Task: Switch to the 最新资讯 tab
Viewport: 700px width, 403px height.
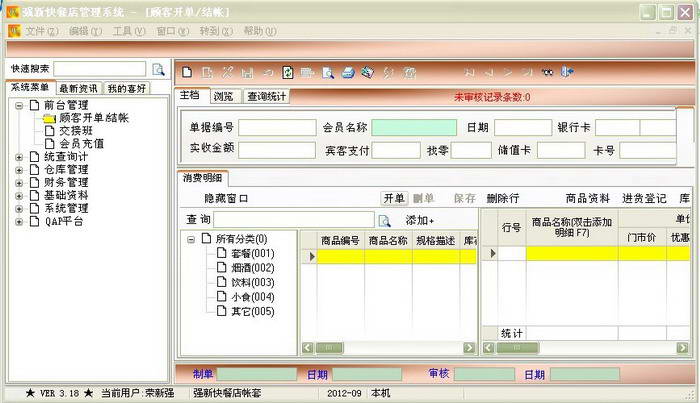Action: [x=78, y=88]
